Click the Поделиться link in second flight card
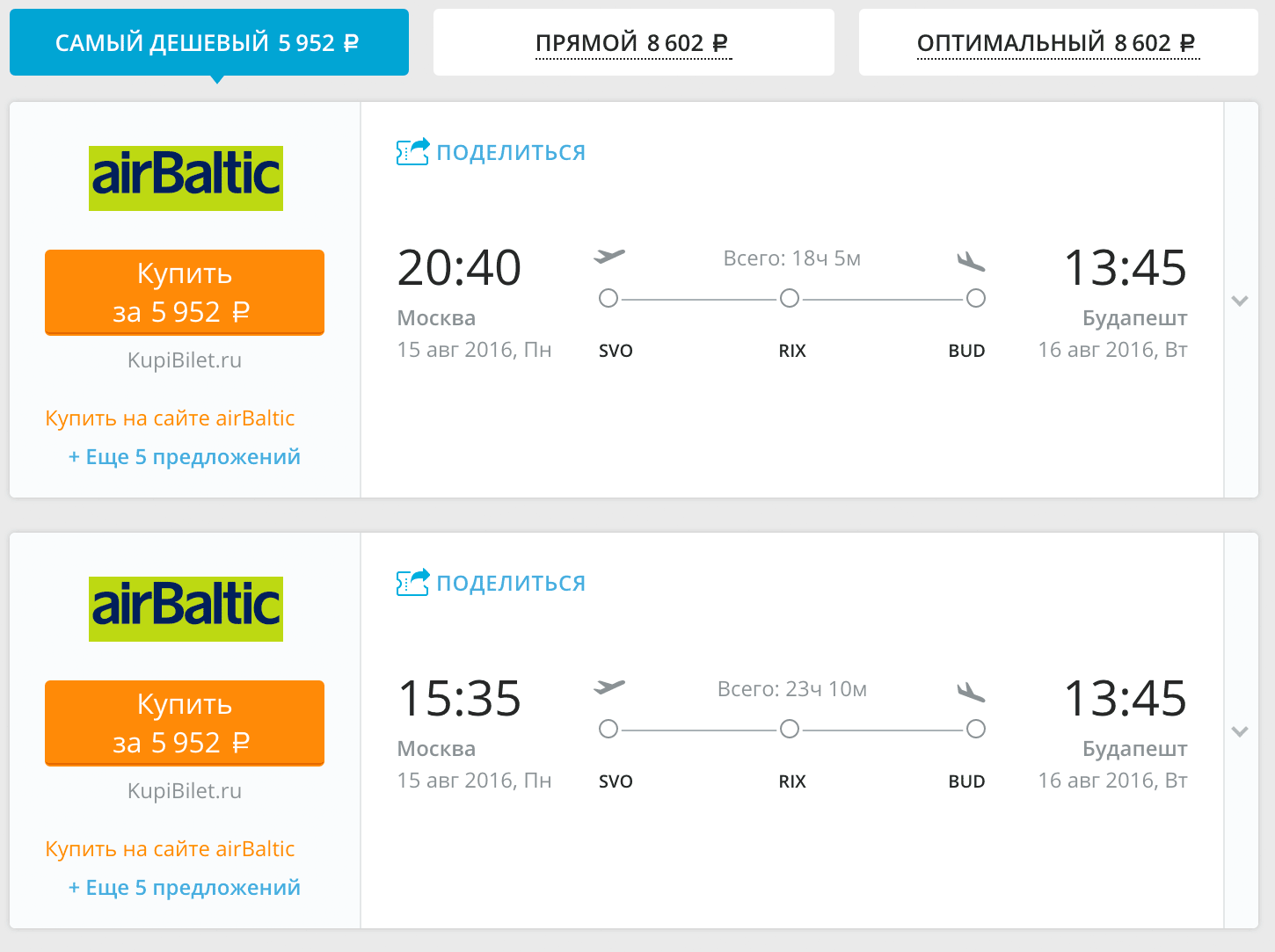 tap(511, 584)
